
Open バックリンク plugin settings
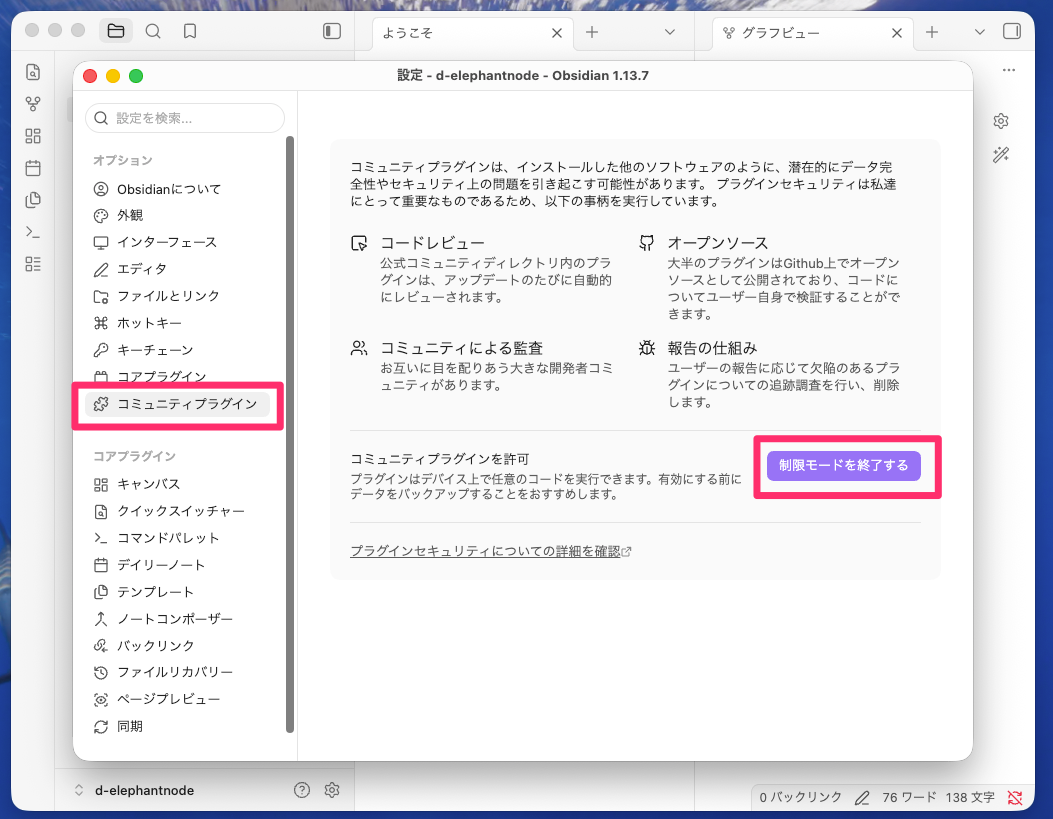tap(177, 646)
